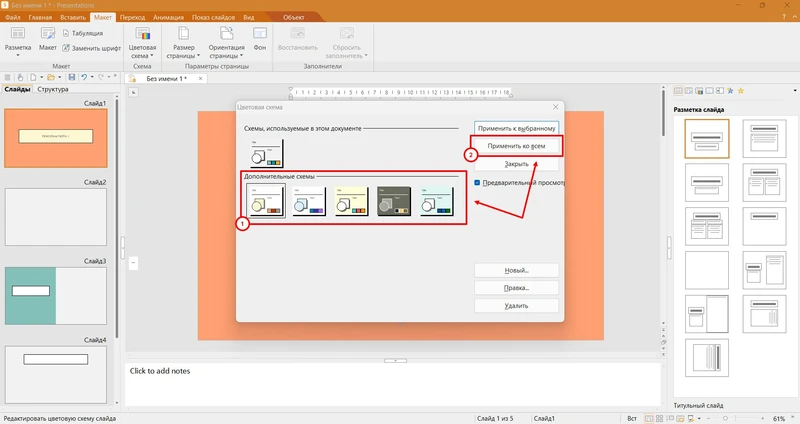Viewport: 800px width, 424px height.
Task: Click the 61% zoom level
Action: click(779, 418)
